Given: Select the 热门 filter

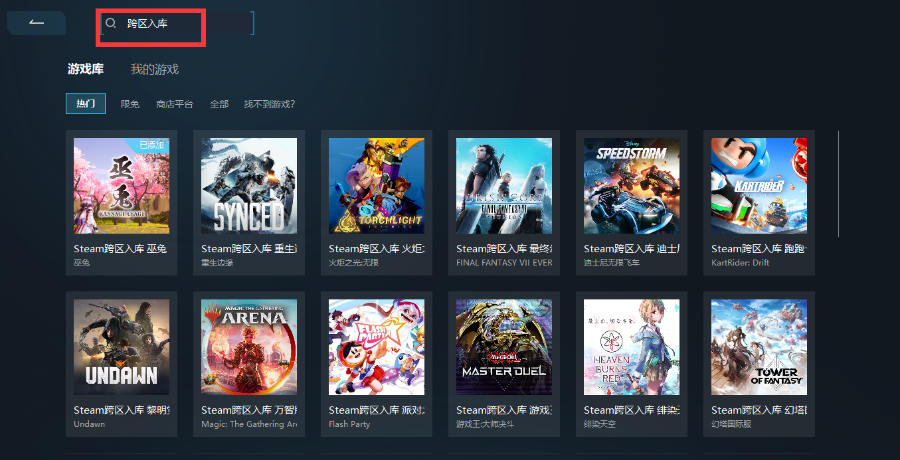Looking at the screenshot, I should click(x=86, y=104).
